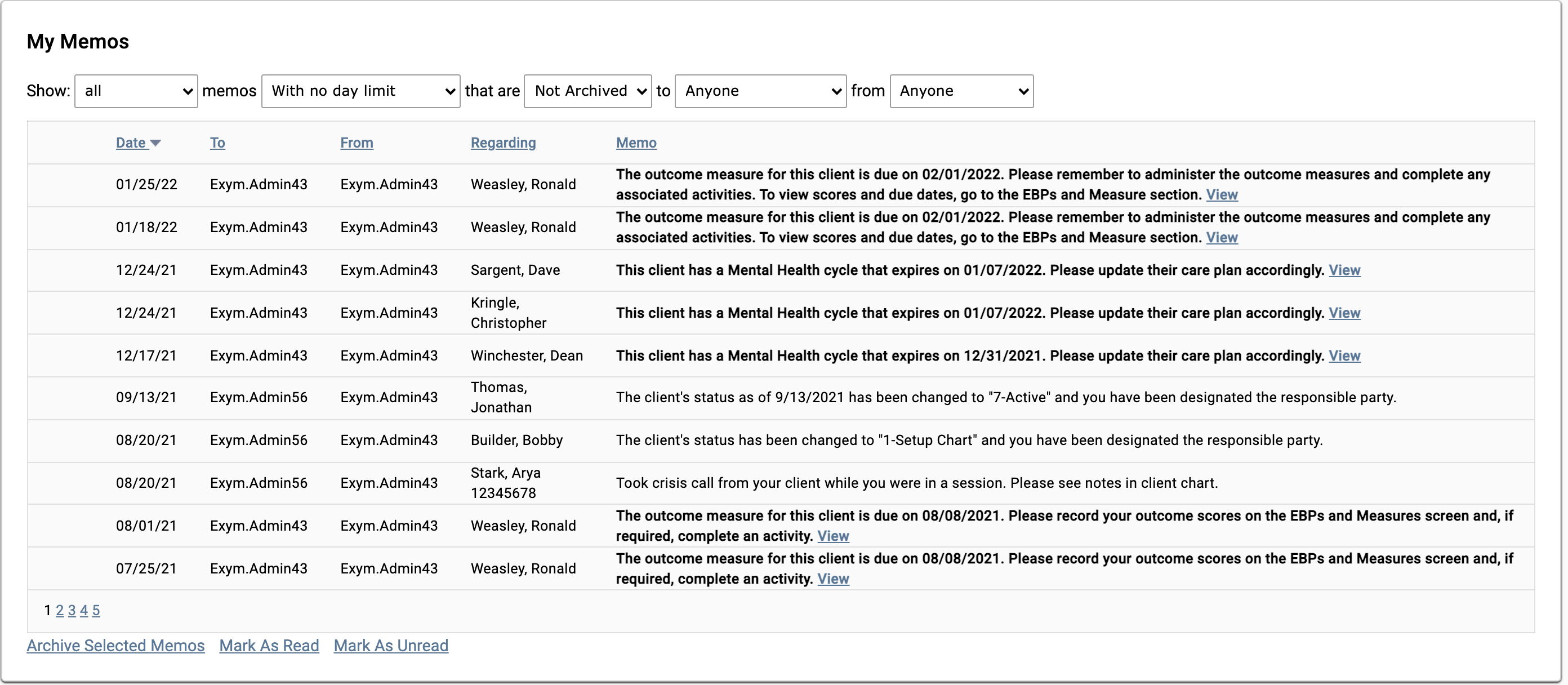This screenshot has width=1568, height=685.
Task: Sort memos by the From column
Action: 357,143
